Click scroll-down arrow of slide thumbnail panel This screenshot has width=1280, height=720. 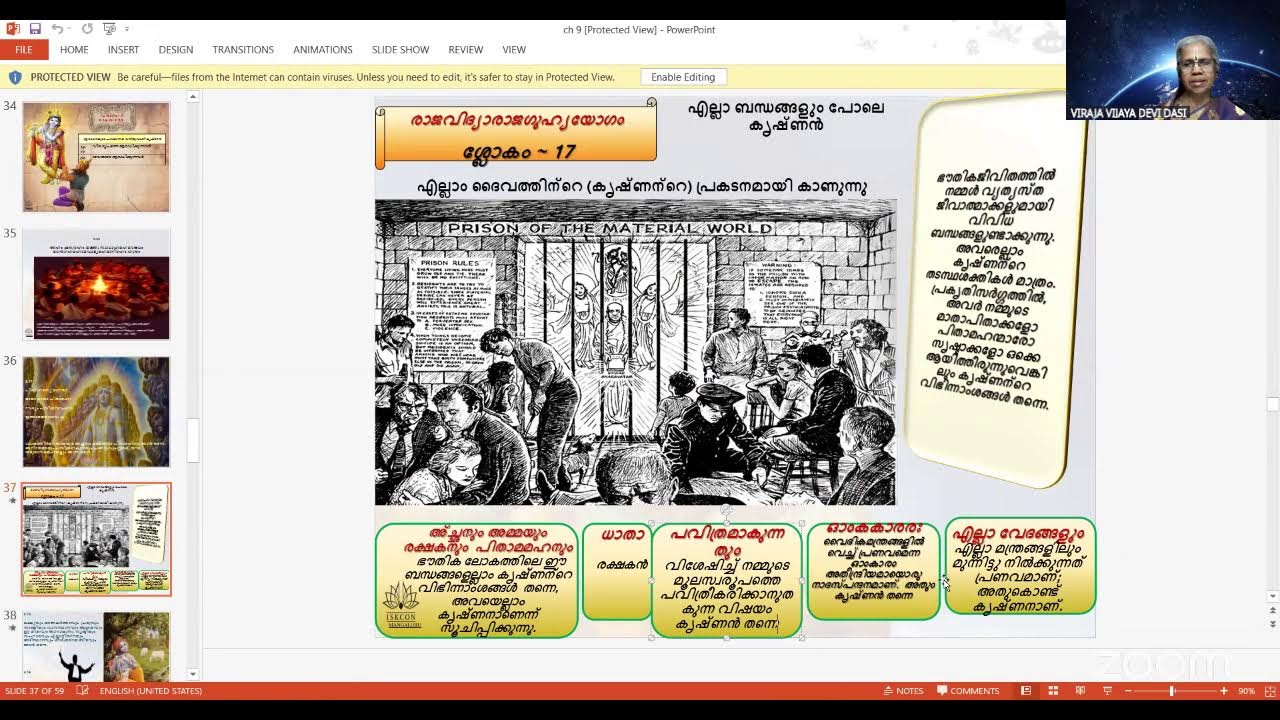(193, 674)
